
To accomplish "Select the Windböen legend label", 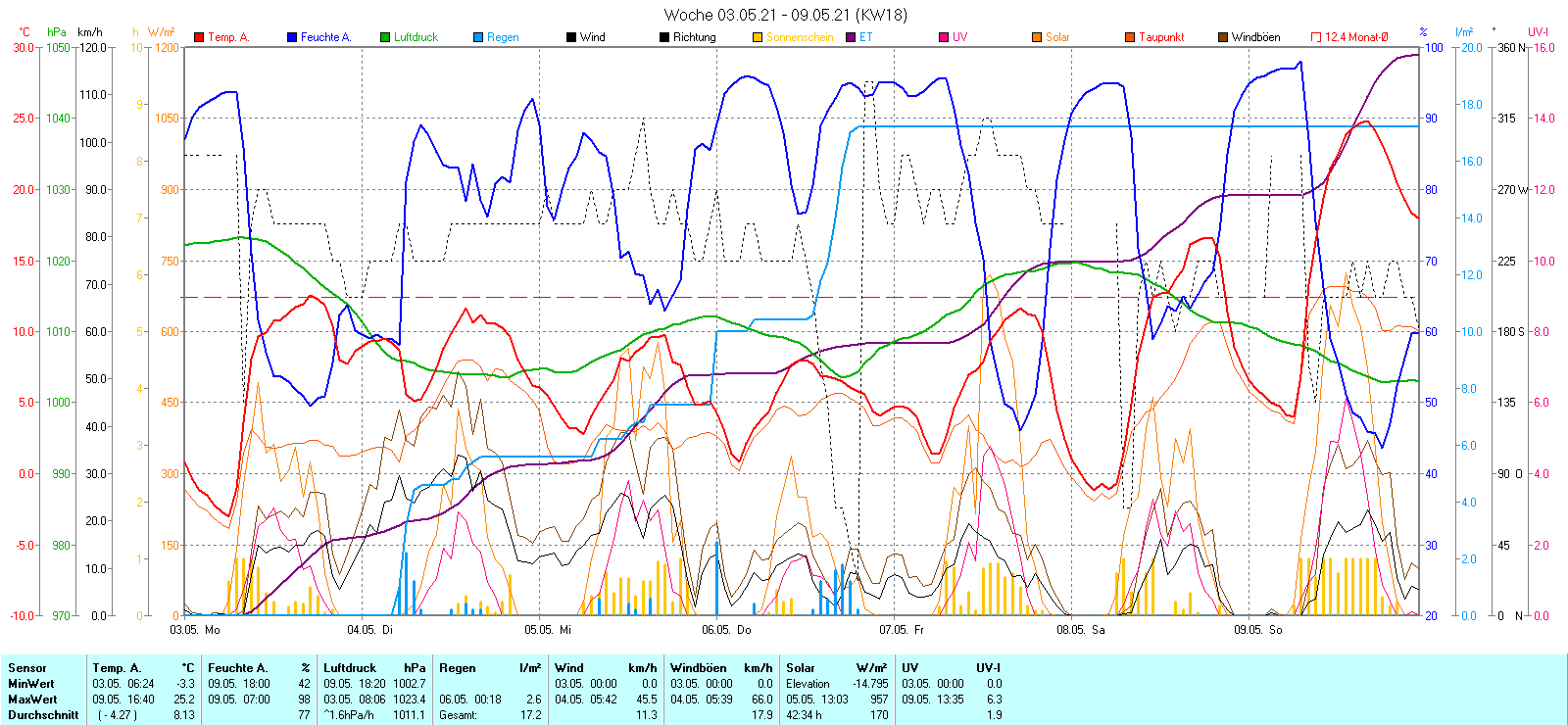I will click(x=1255, y=37).
